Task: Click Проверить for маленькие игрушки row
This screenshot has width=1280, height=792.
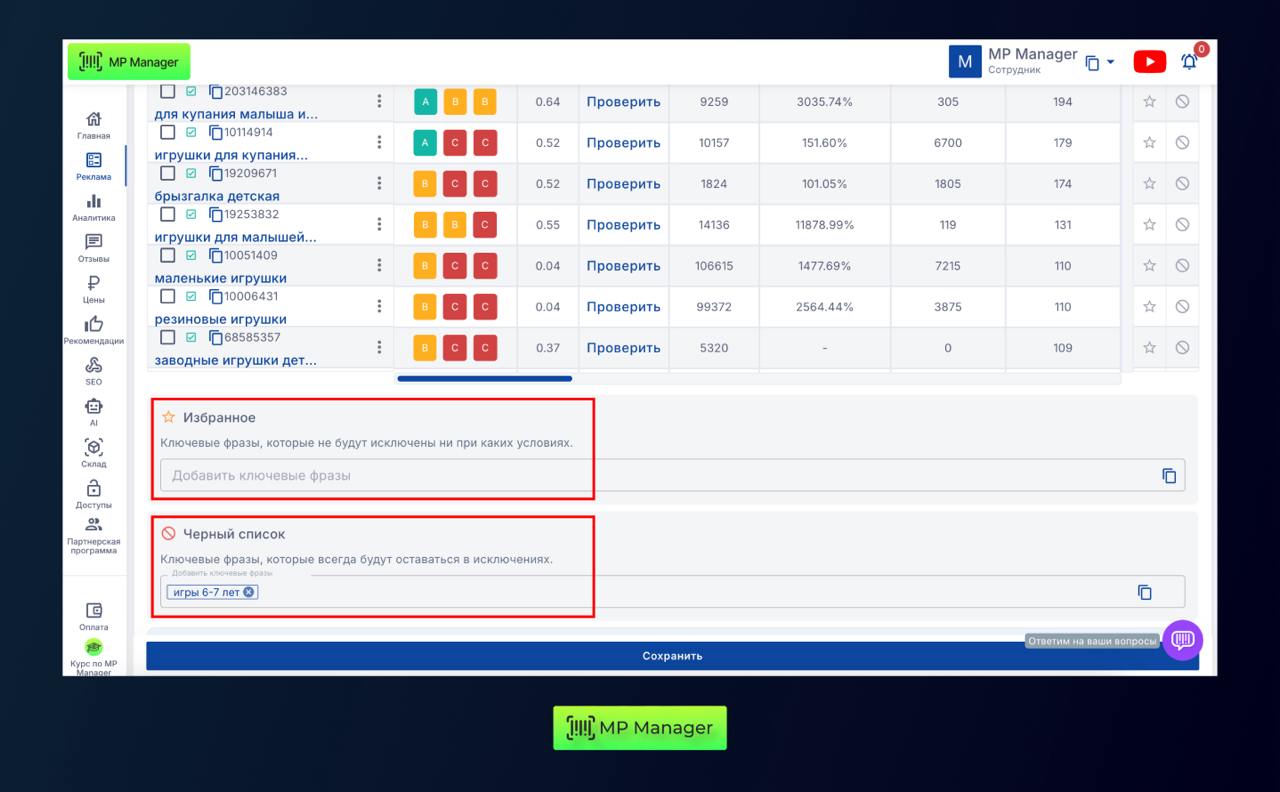Action: (x=623, y=266)
